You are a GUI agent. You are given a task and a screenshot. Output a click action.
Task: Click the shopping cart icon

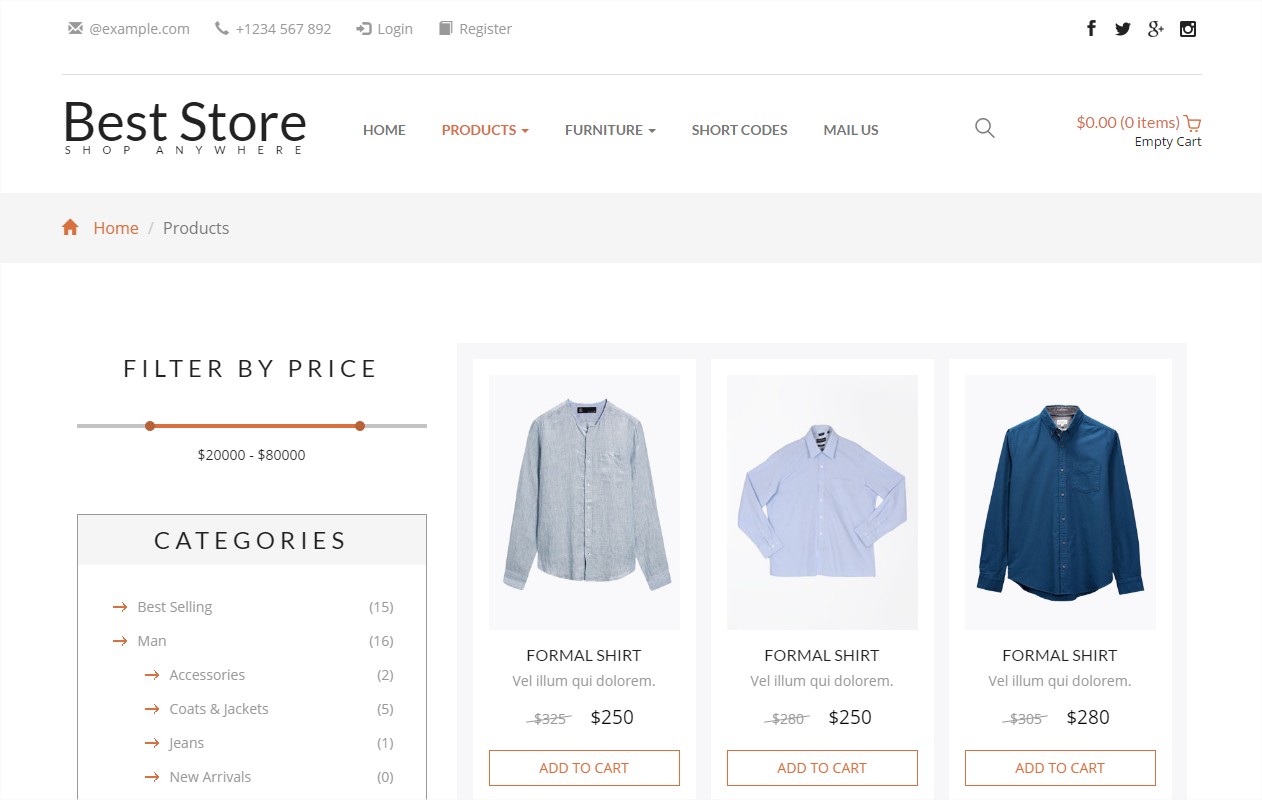[x=1192, y=123]
